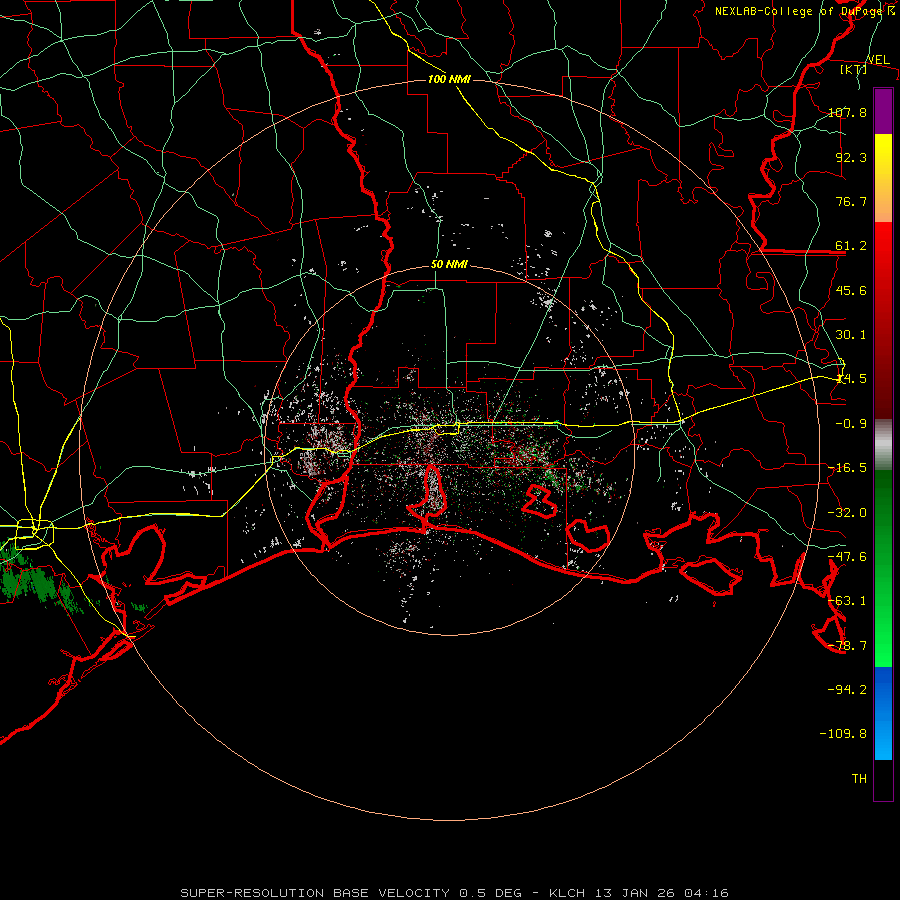Click the 92.3 scale value
The height and width of the screenshot is (900, 900).
pyautogui.click(x=851, y=157)
